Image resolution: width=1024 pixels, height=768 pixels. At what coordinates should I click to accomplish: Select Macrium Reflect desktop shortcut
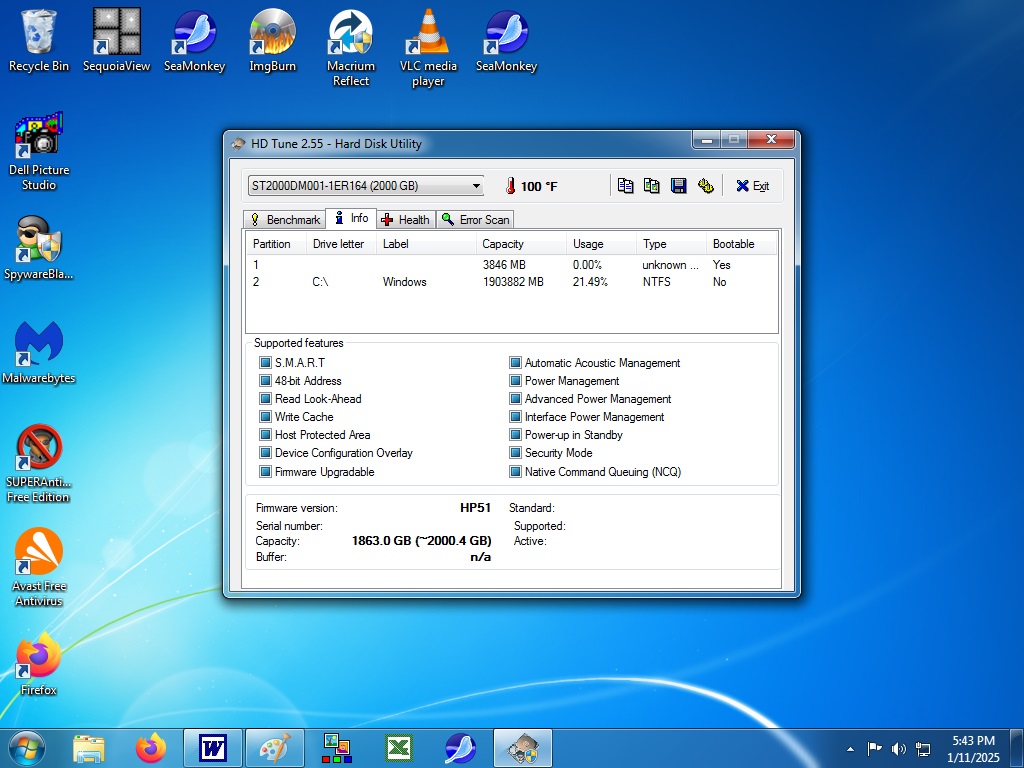[351, 48]
